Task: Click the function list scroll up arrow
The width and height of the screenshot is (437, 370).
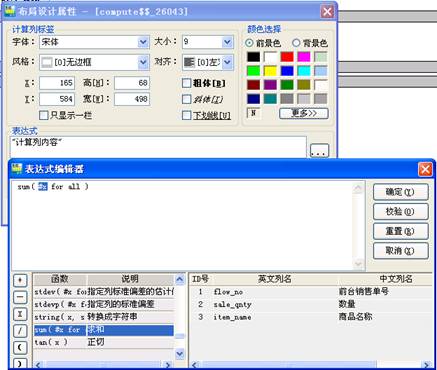Action: (x=180, y=279)
